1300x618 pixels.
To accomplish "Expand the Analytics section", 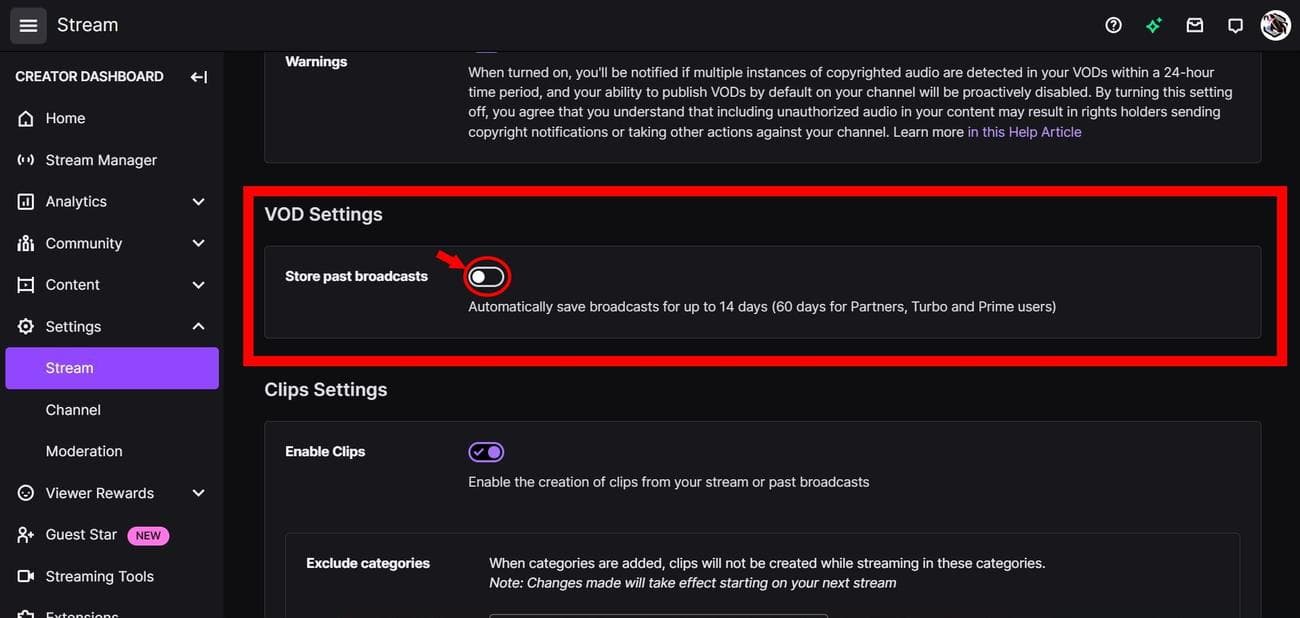I will click(198, 202).
